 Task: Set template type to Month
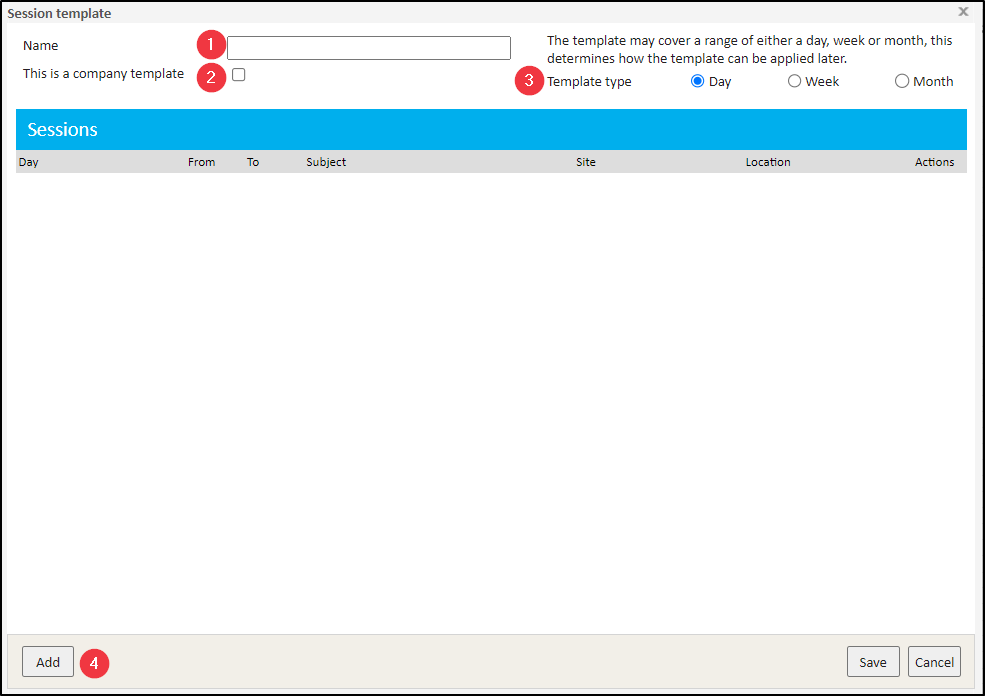coord(902,82)
